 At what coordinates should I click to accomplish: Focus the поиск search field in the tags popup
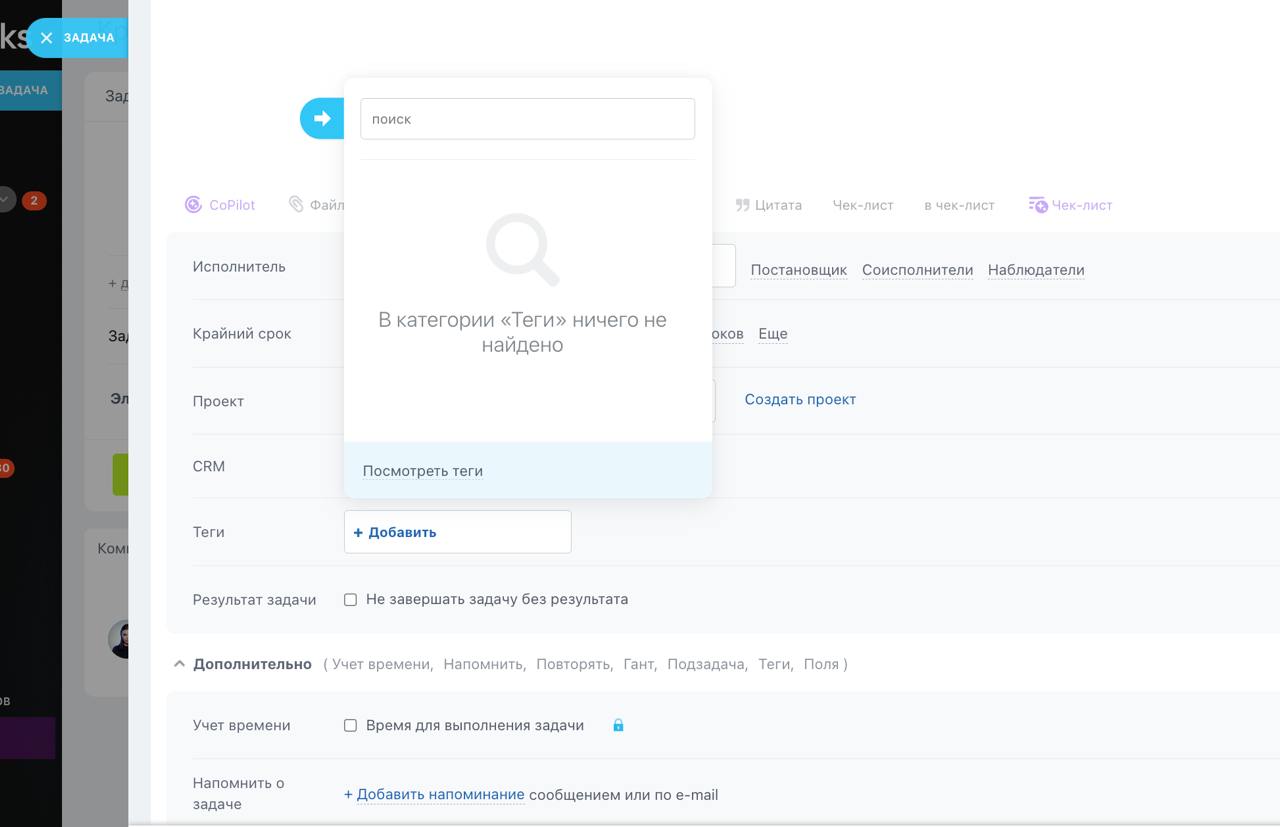[527, 119]
